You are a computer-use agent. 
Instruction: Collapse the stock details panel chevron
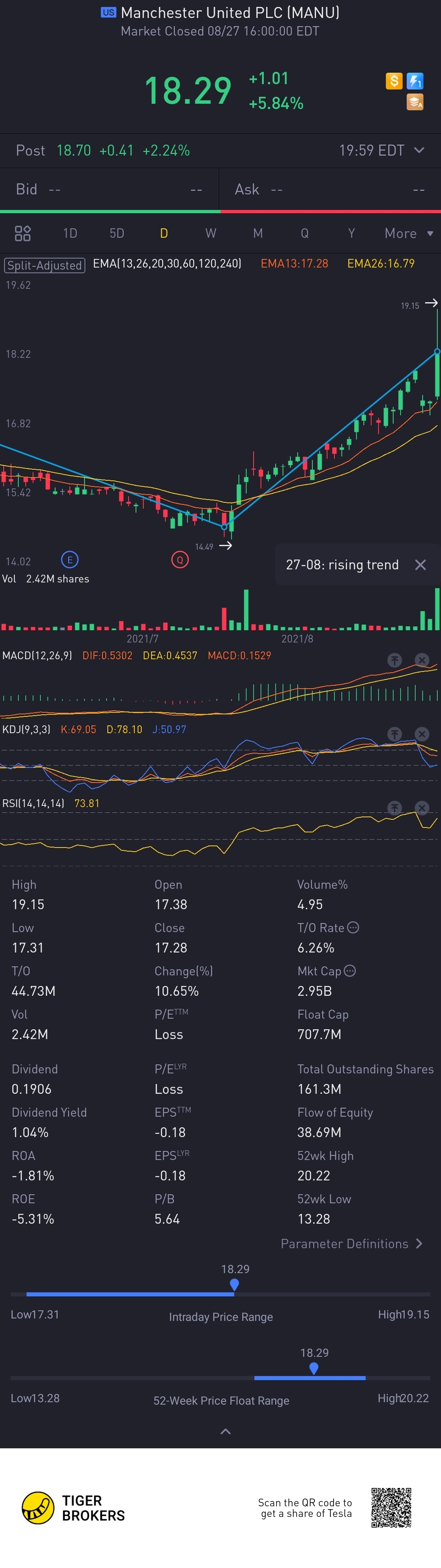click(225, 1431)
